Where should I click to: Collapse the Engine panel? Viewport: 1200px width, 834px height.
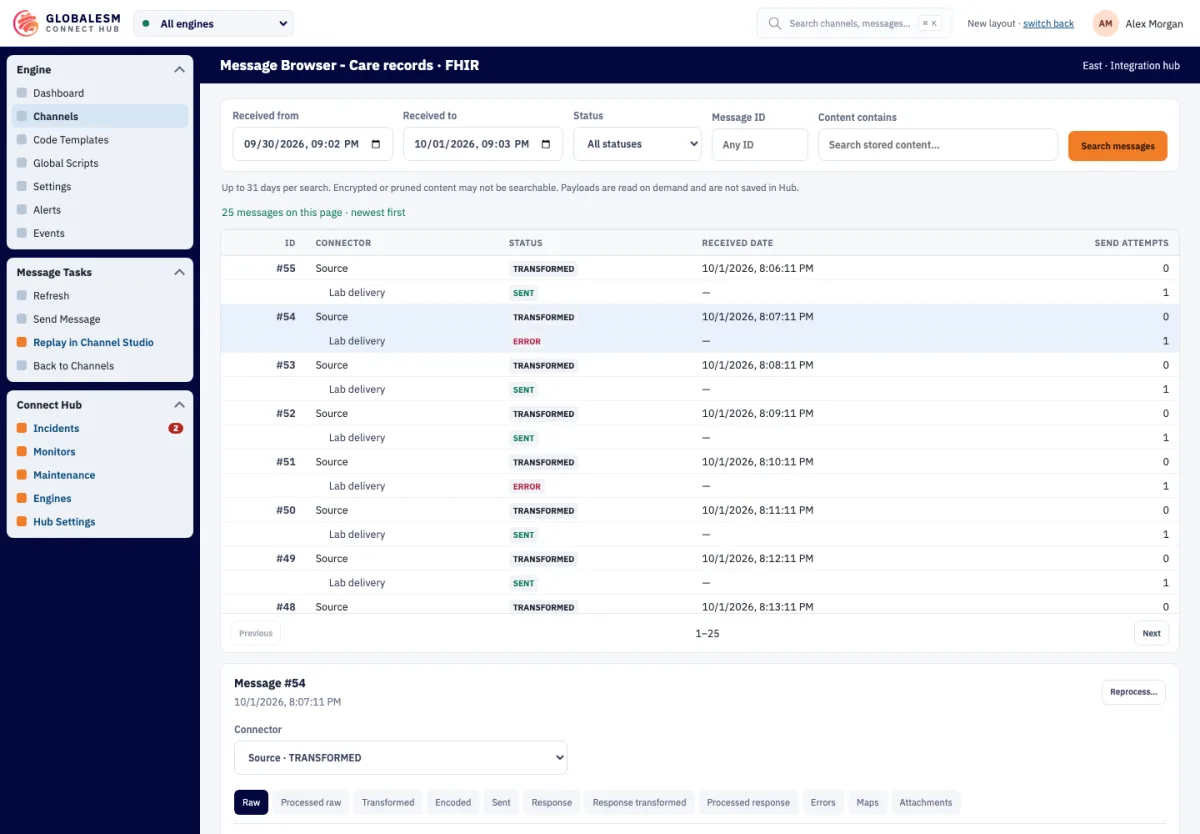tap(179, 70)
